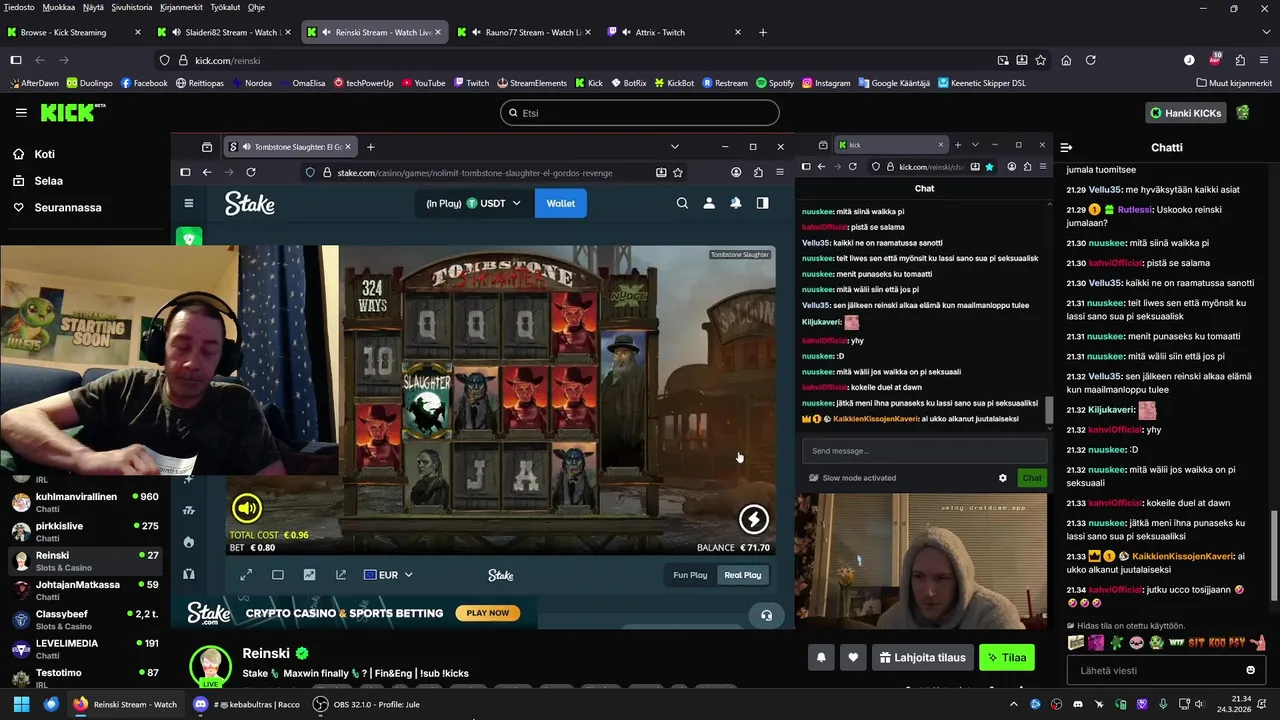Open the StreamElements bookmark
Image resolution: width=1280 pixels, height=720 pixels.
point(531,83)
